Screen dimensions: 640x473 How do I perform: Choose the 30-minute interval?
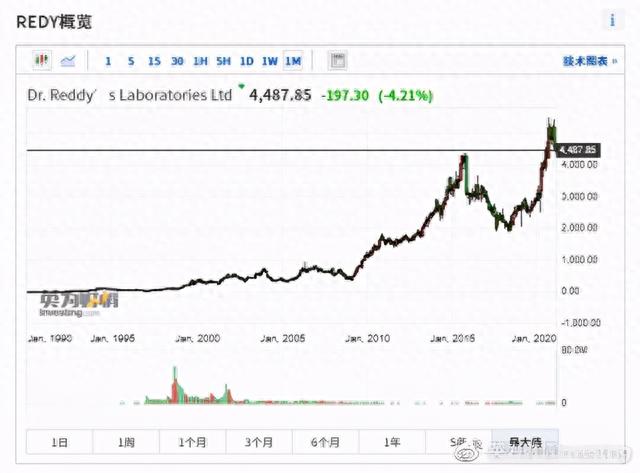[x=177, y=61]
